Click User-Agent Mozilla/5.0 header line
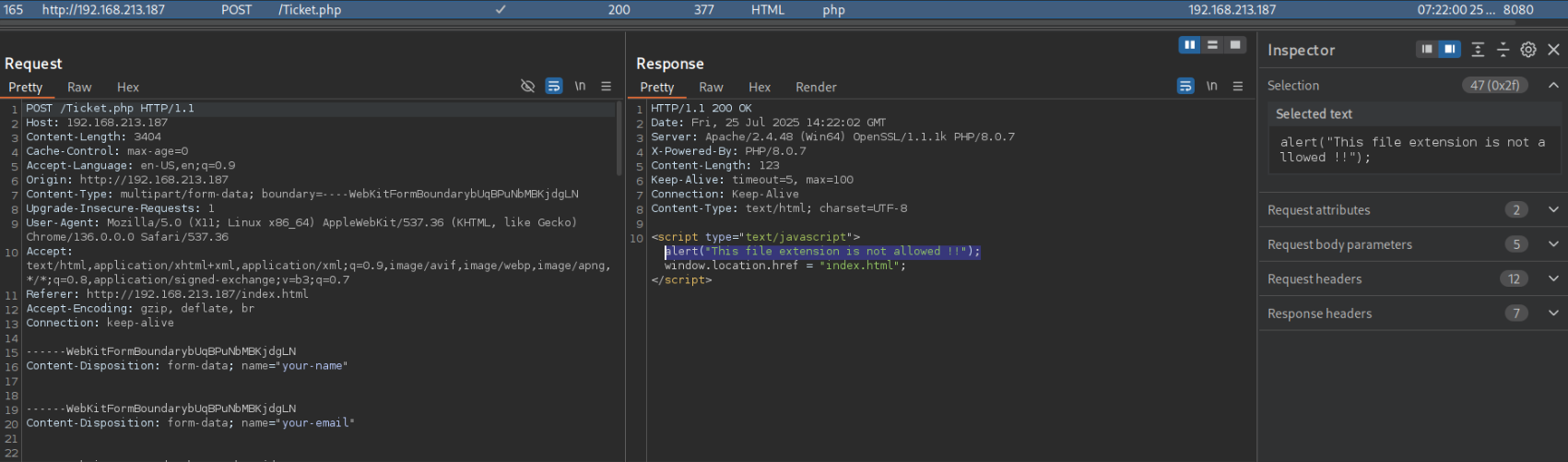This screenshot has width=1568, height=462. [x=301, y=229]
